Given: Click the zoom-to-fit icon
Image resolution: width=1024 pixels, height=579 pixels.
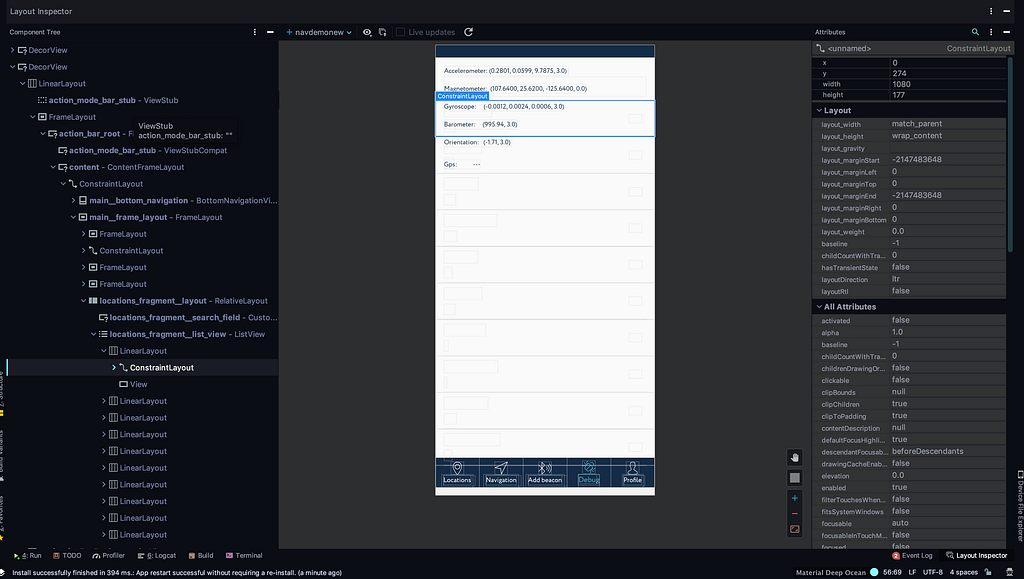Looking at the screenshot, I should (x=794, y=529).
